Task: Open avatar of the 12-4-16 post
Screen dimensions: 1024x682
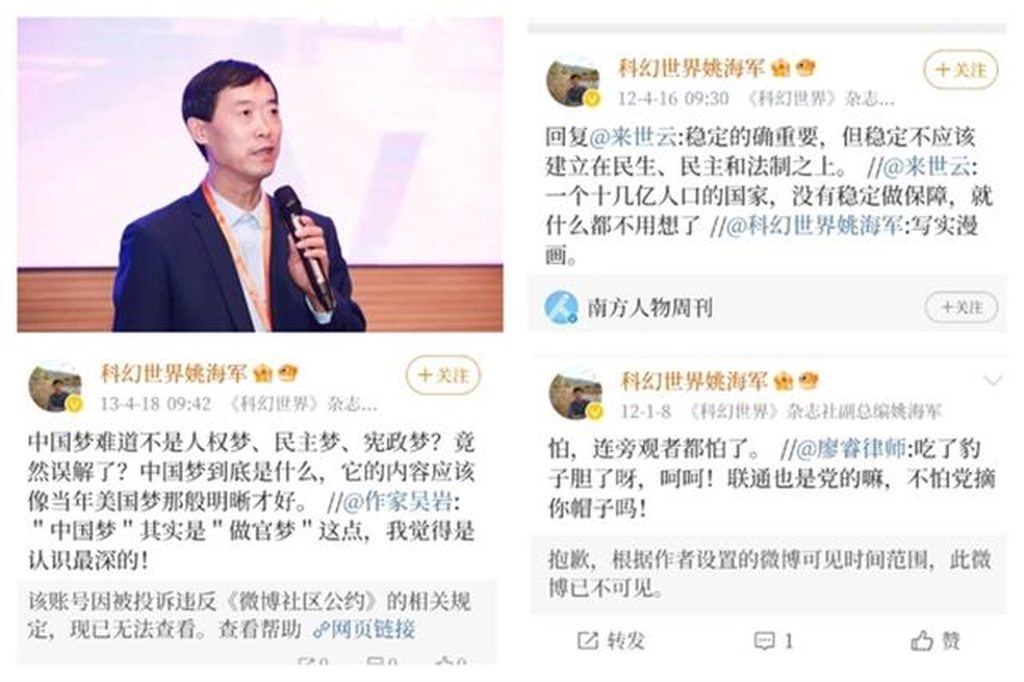Action: click(x=573, y=82)
